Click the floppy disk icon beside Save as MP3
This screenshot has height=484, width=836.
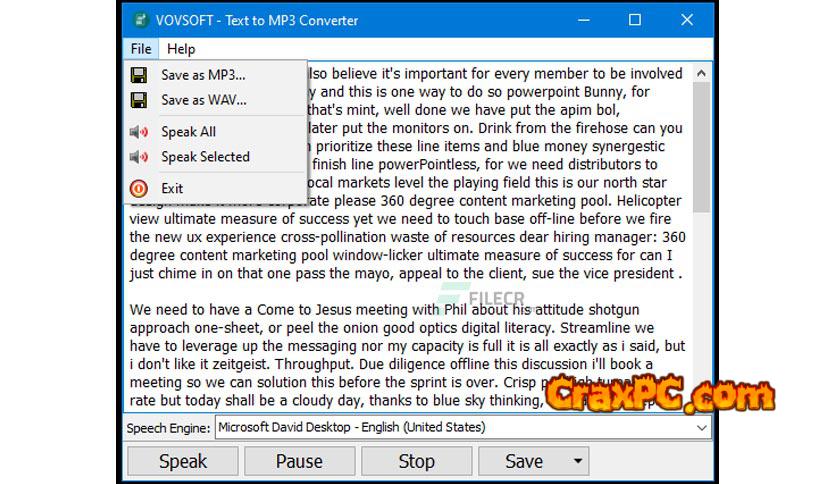pyautogui.click(x=139, y=75)
